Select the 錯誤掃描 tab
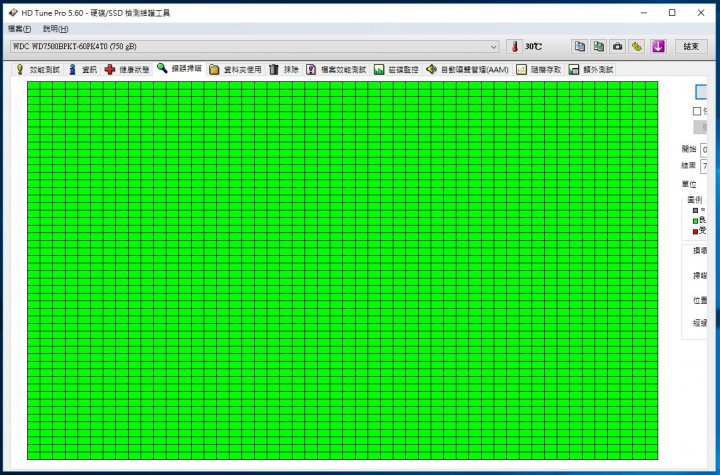 click(x=180, y=68)
